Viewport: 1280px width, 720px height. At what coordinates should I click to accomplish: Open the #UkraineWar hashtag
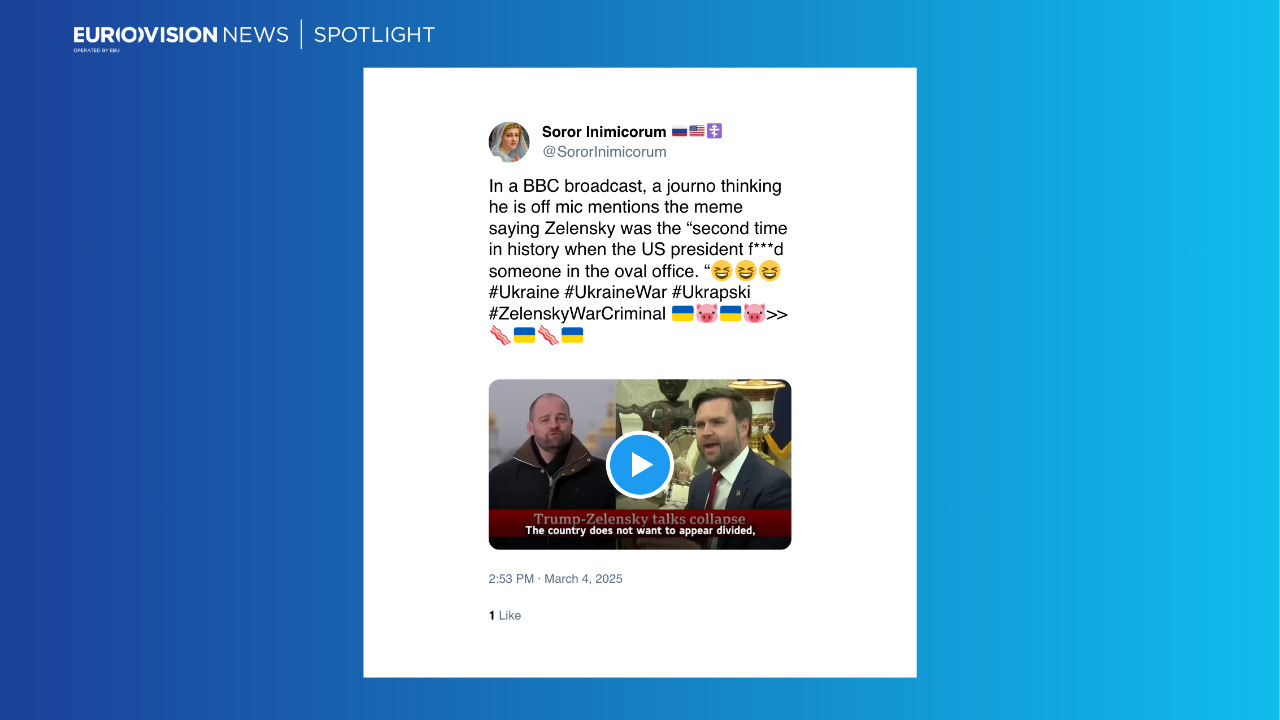(x=615, y=292)
